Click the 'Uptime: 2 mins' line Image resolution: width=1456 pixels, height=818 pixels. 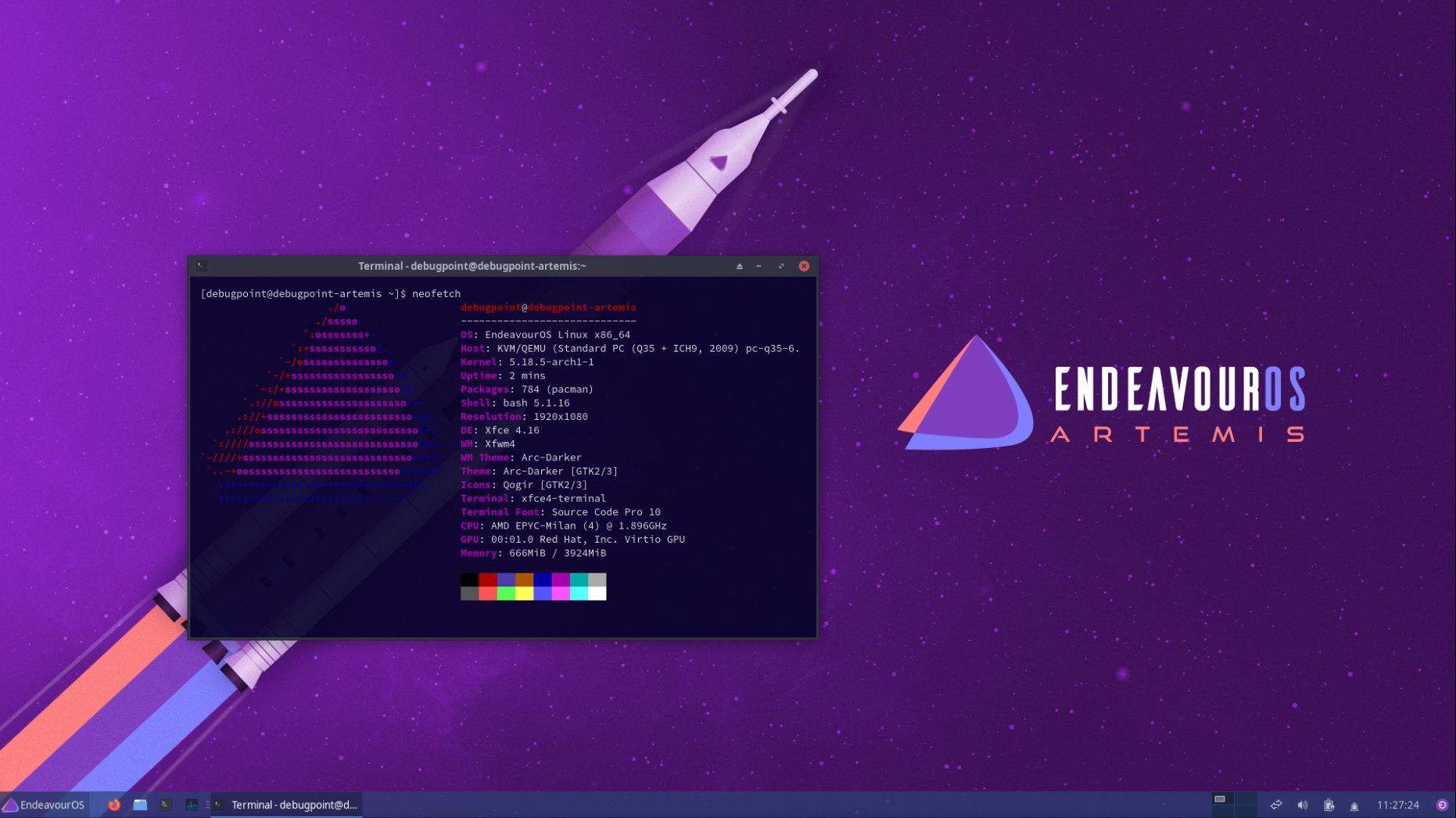pos(503,375)
